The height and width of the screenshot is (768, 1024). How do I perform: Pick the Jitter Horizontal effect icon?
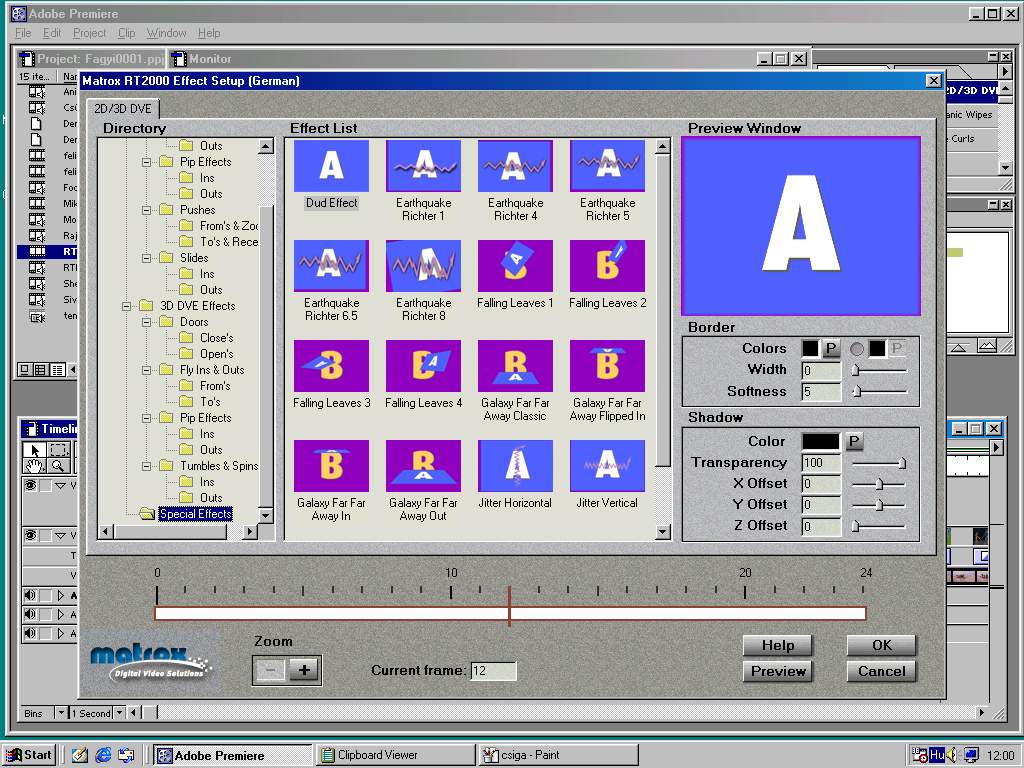coord(515,466)
